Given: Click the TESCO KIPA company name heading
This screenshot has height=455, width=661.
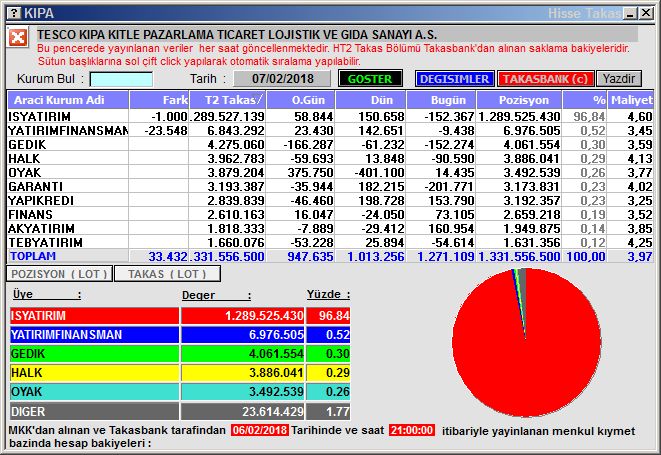Looking at the screenshot, I should pyautogui.click(x=237, y=34).
